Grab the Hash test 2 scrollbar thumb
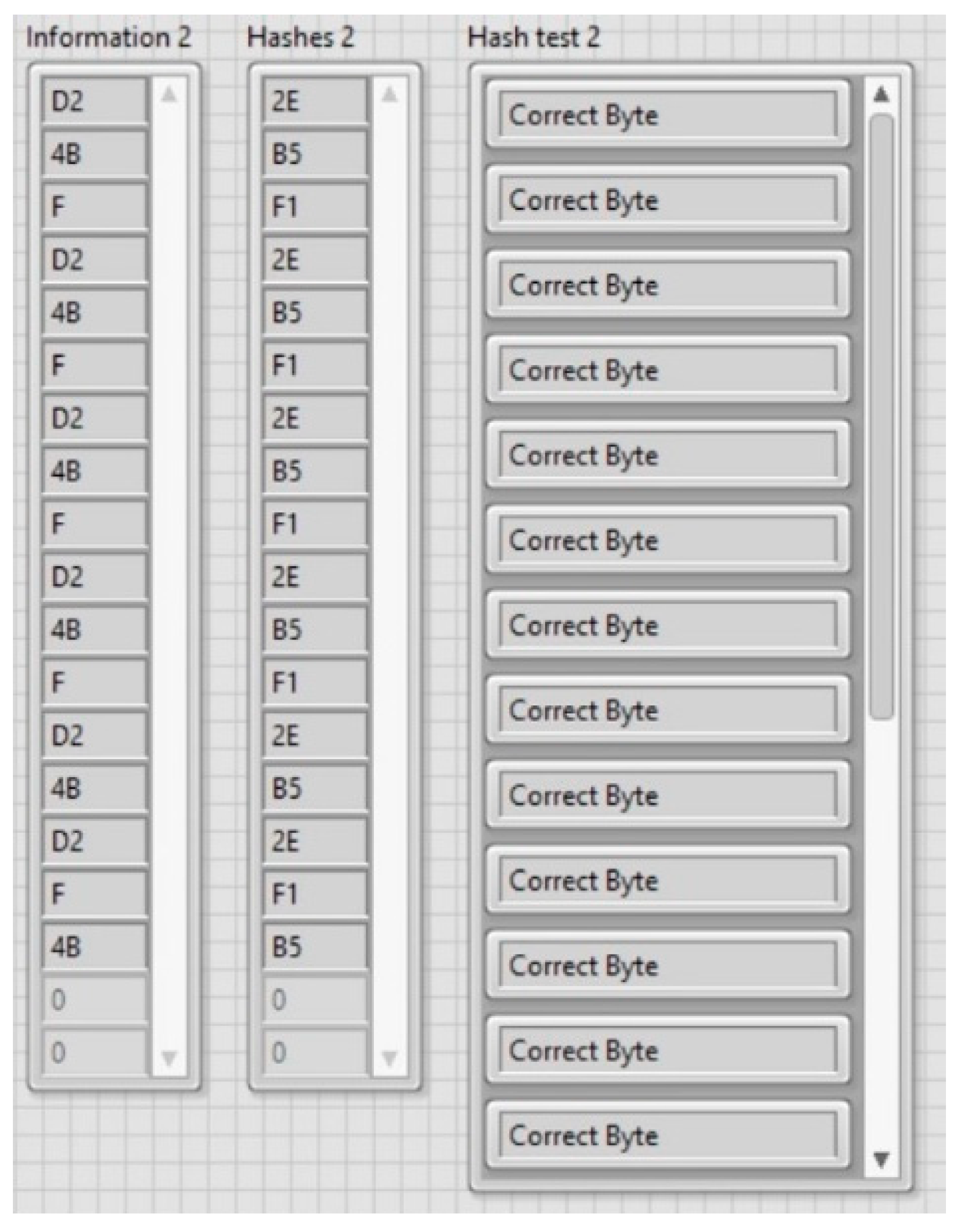 tap(882, 416)
